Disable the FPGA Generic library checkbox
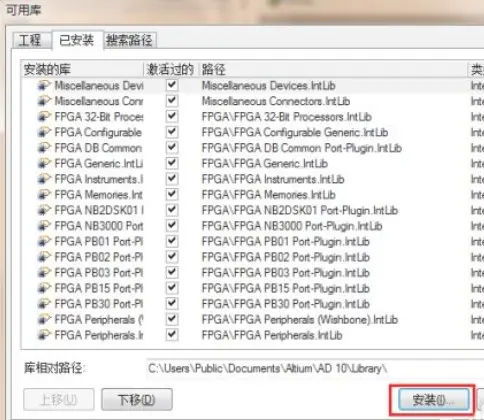The width and height of the screenshot is (484, 420). pyautogui.click(x=172, y=163)
